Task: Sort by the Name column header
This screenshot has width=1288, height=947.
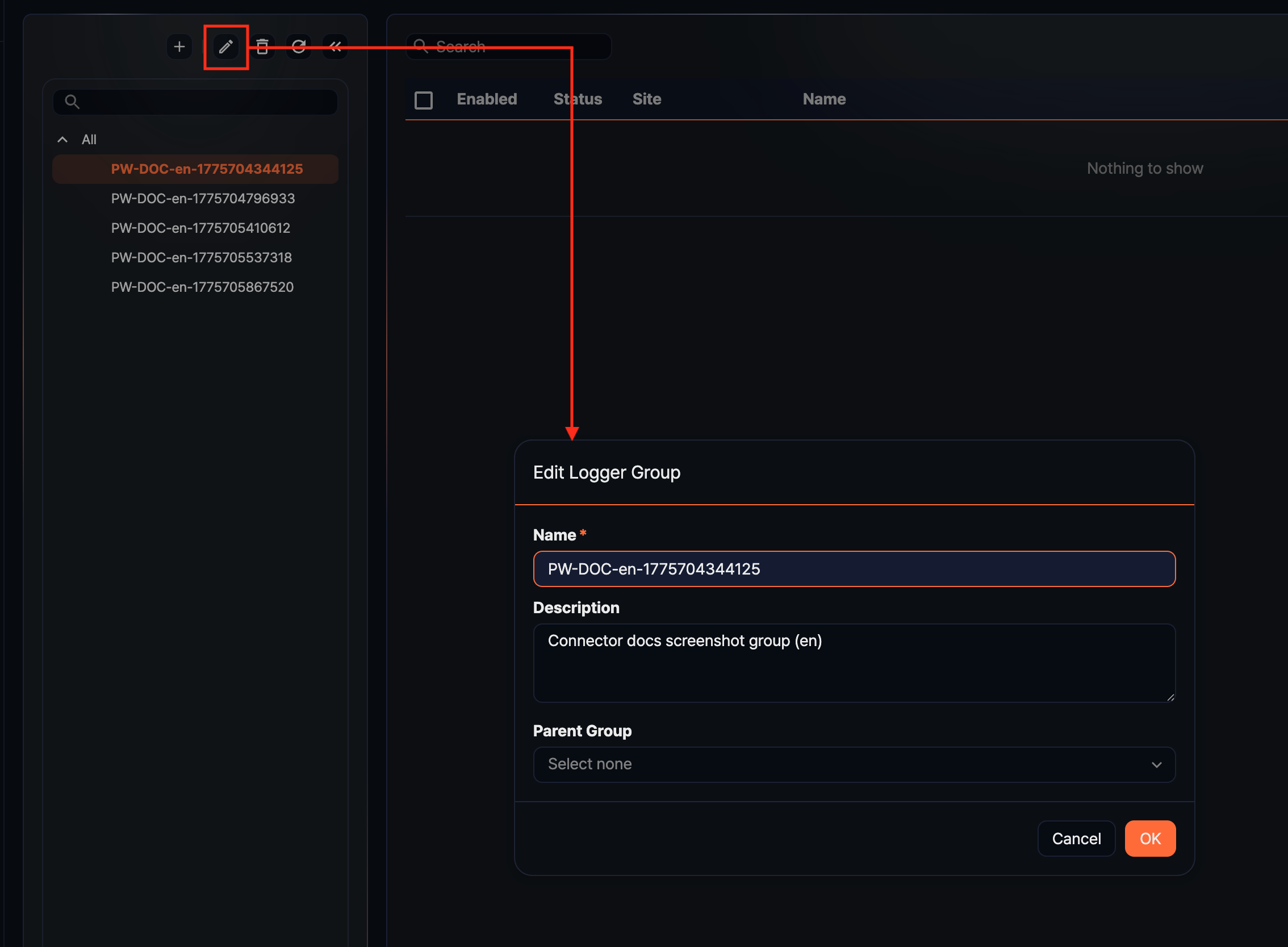Action: [823, 99]
